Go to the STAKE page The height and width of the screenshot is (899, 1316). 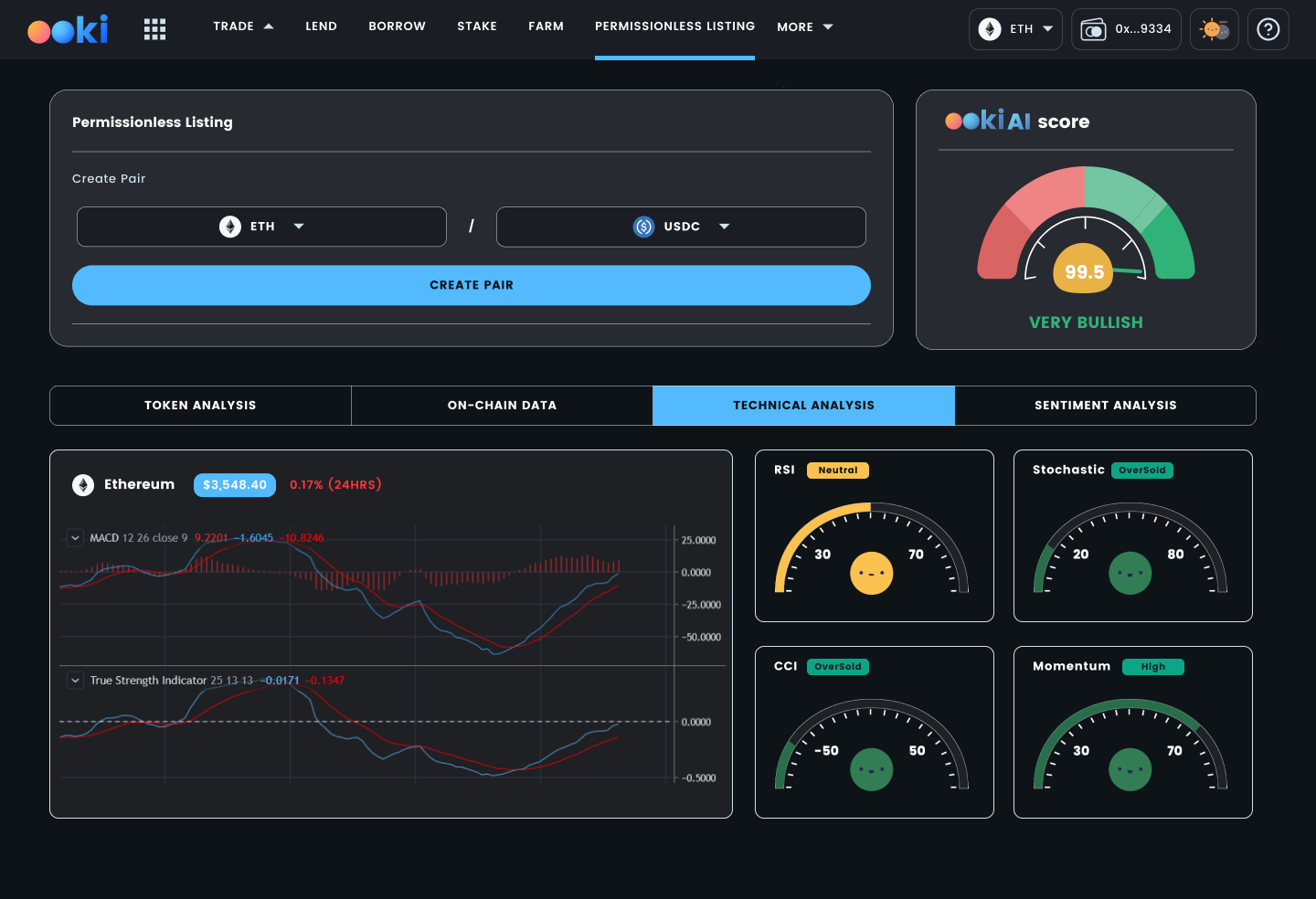point(477,26)
